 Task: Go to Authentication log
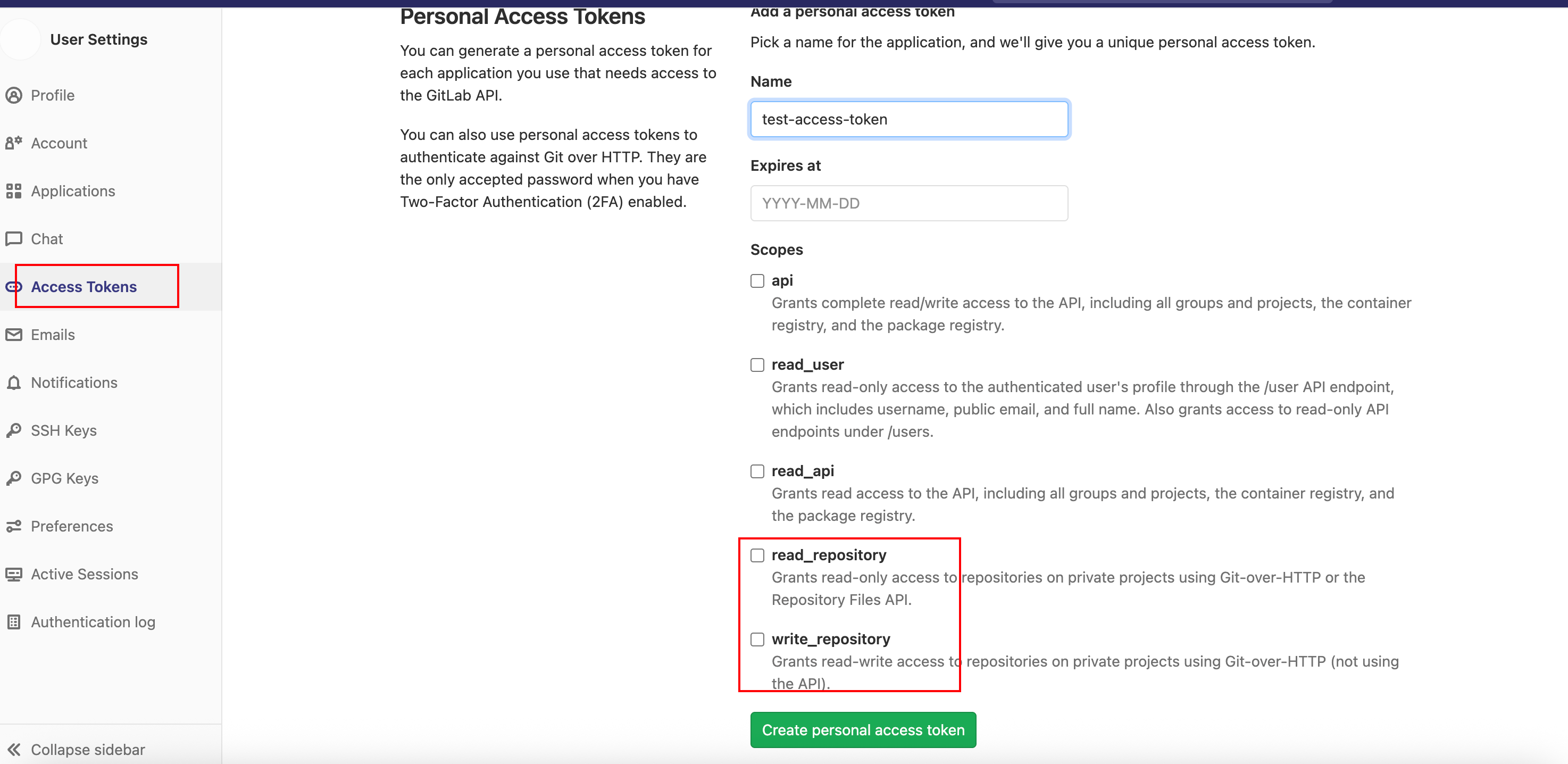pyautogui.click(x=93, y=622)
